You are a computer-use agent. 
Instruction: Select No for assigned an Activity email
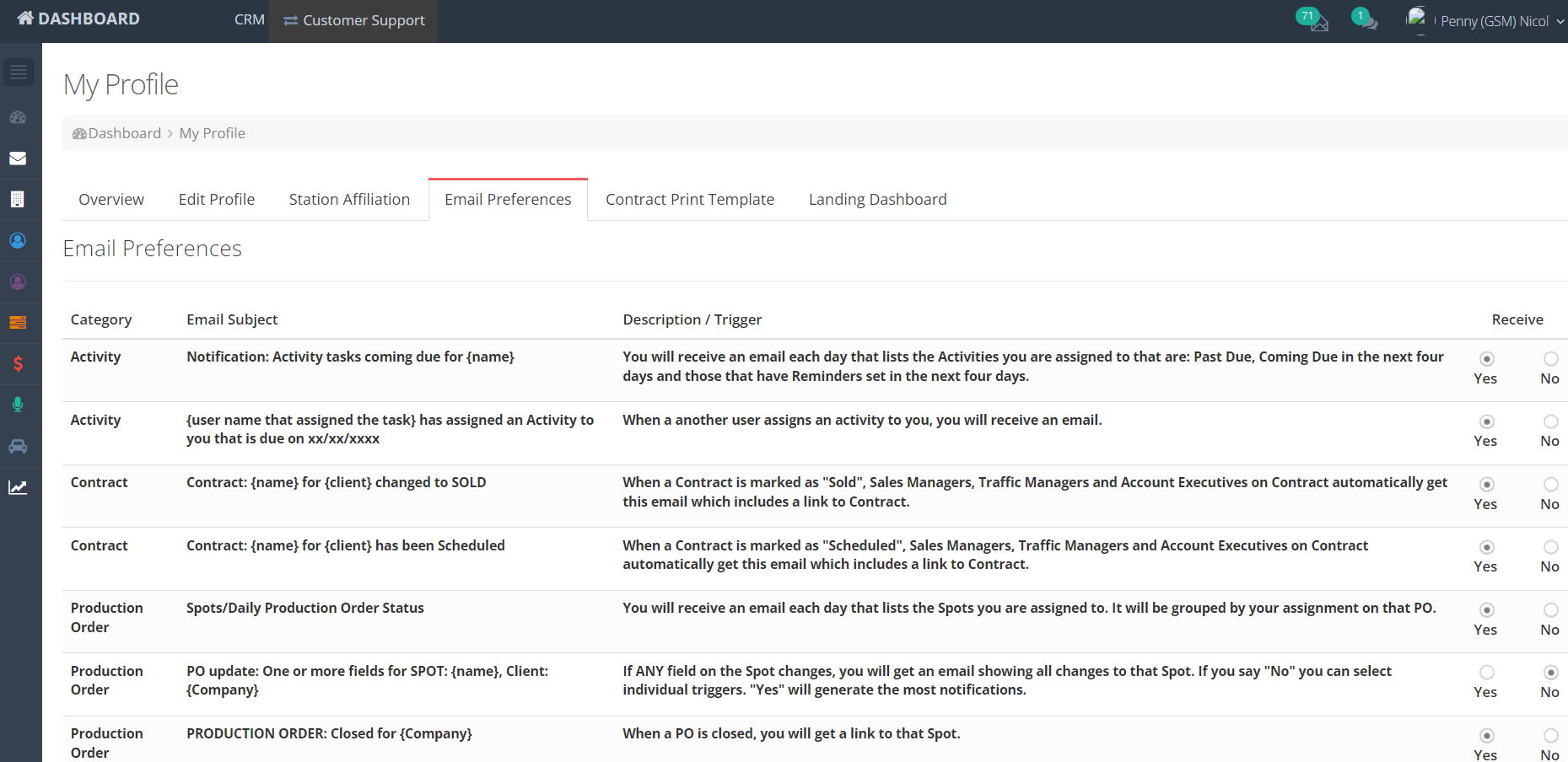(1551, 421)
